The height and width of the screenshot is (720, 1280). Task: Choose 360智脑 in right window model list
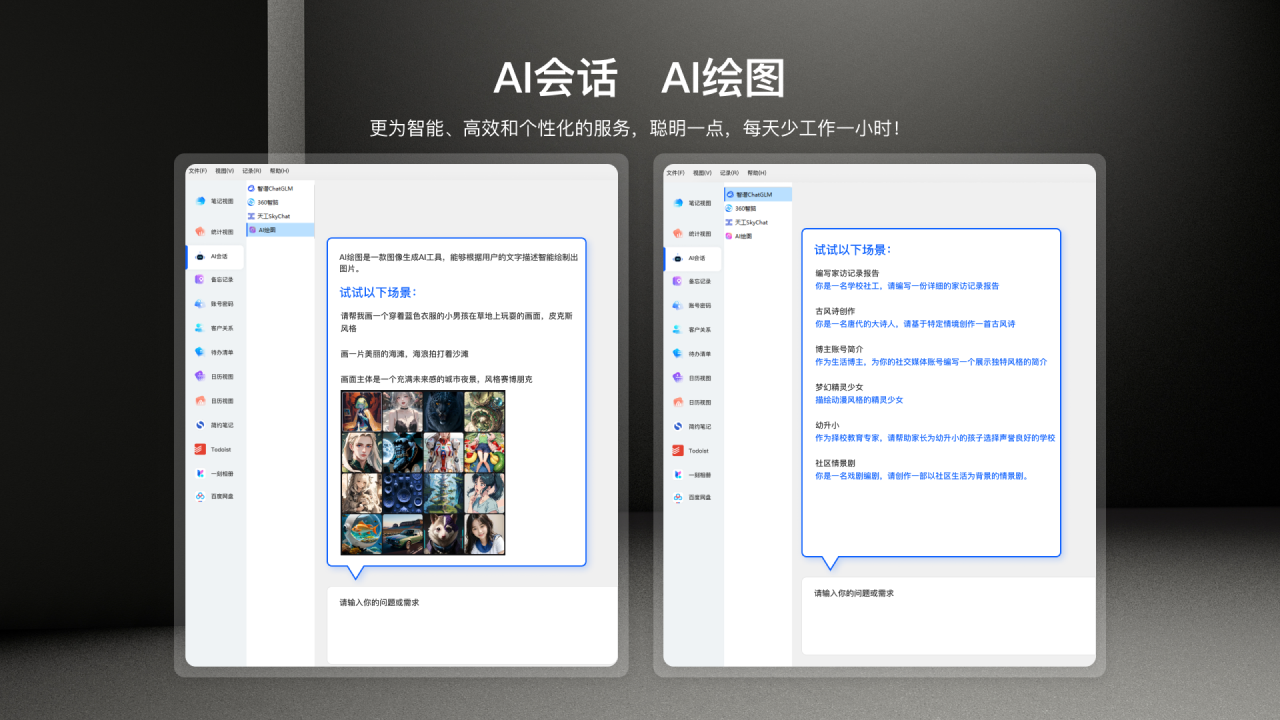tap(746, 208)
